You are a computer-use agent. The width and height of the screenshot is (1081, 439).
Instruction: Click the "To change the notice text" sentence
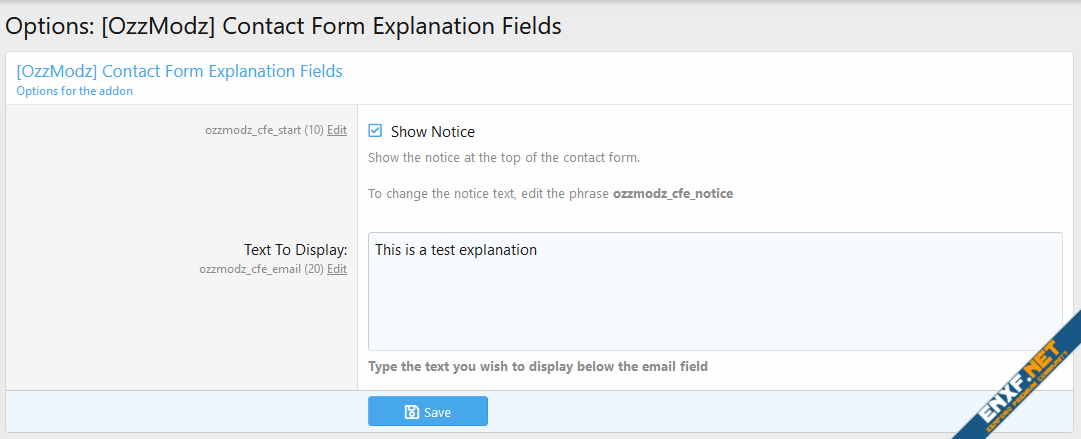[488, 193]
